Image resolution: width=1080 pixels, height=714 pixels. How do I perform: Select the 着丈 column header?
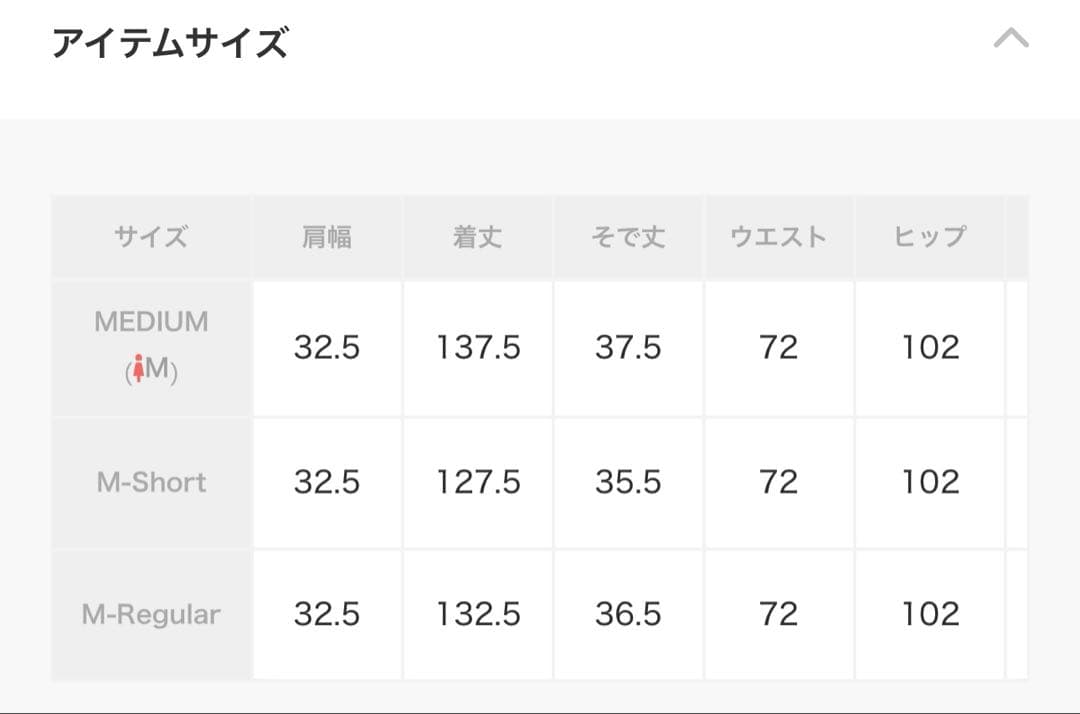pyautogui.click(x=477, y=237)
